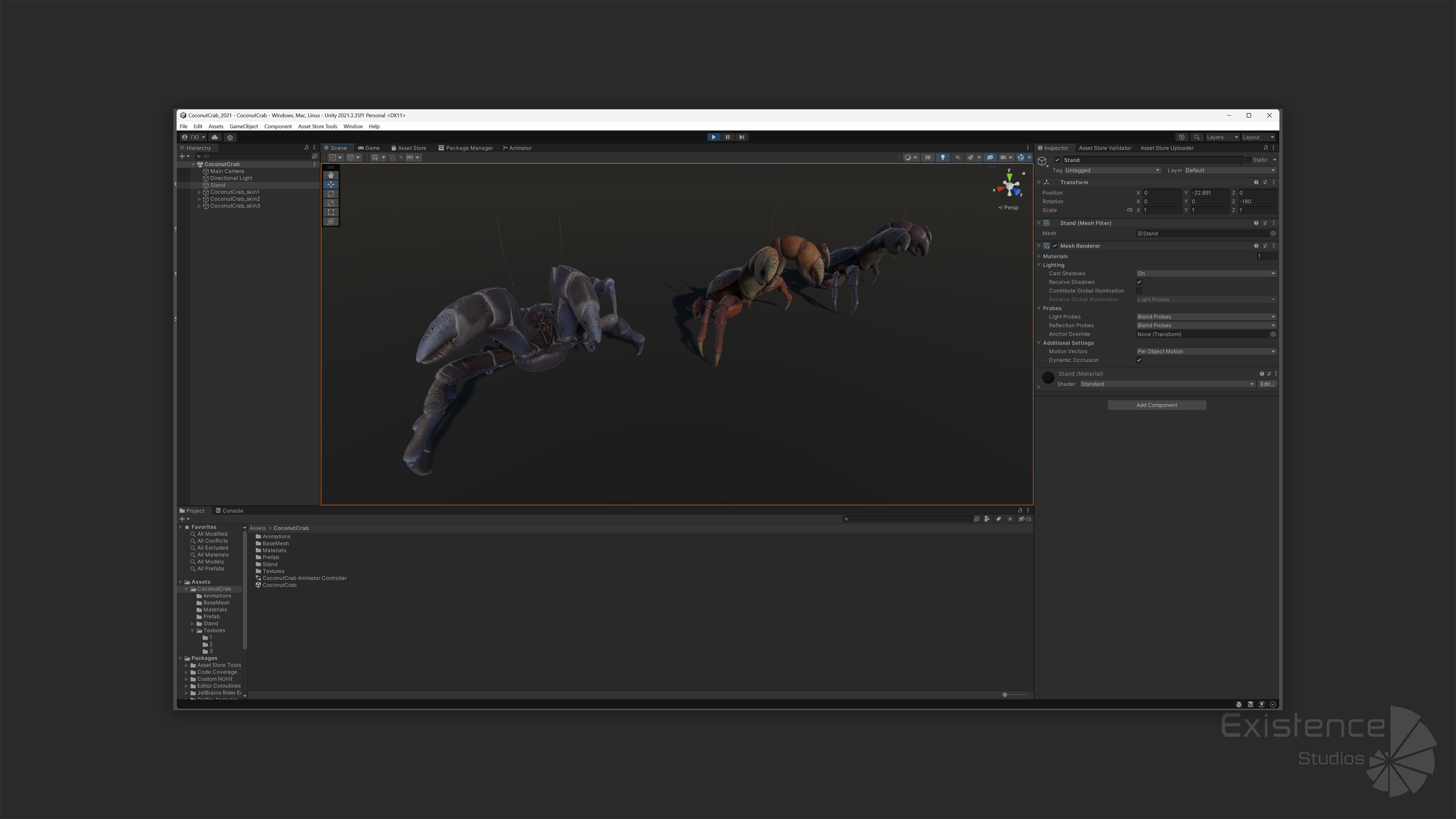Open Transform component presets icon
This screenshot has height=819, width=1456.
click(x=1265, y=182)
